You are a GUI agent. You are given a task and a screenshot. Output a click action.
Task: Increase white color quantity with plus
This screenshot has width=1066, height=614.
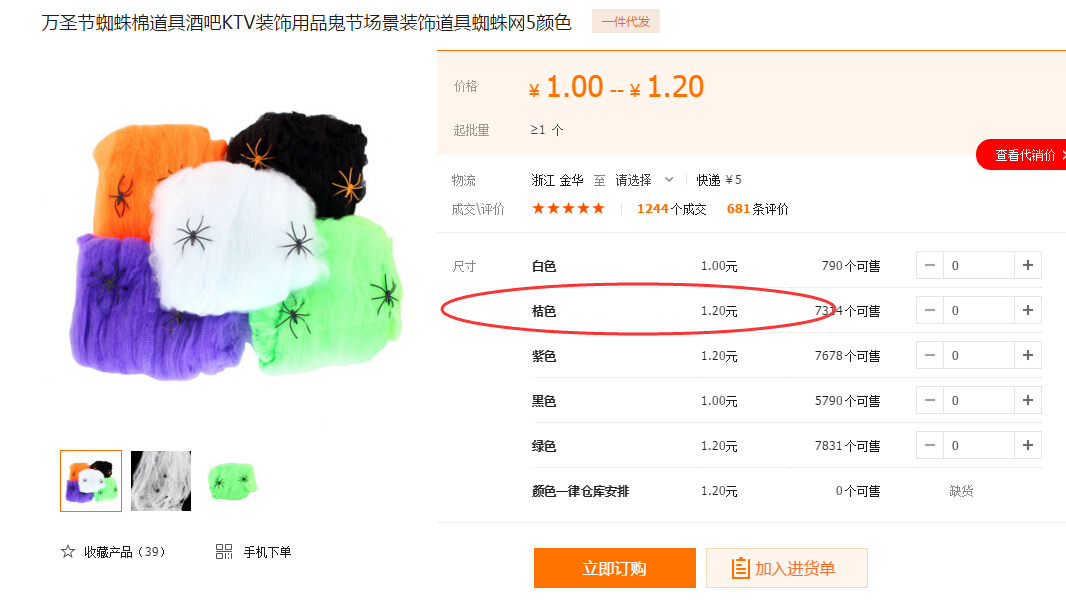(x=1027, y=265)
